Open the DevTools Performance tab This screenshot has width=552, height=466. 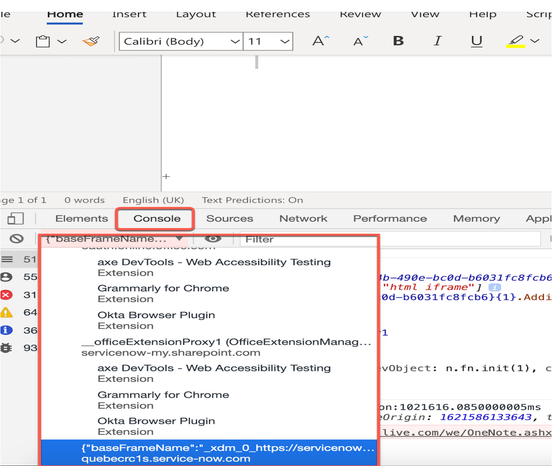390,219
